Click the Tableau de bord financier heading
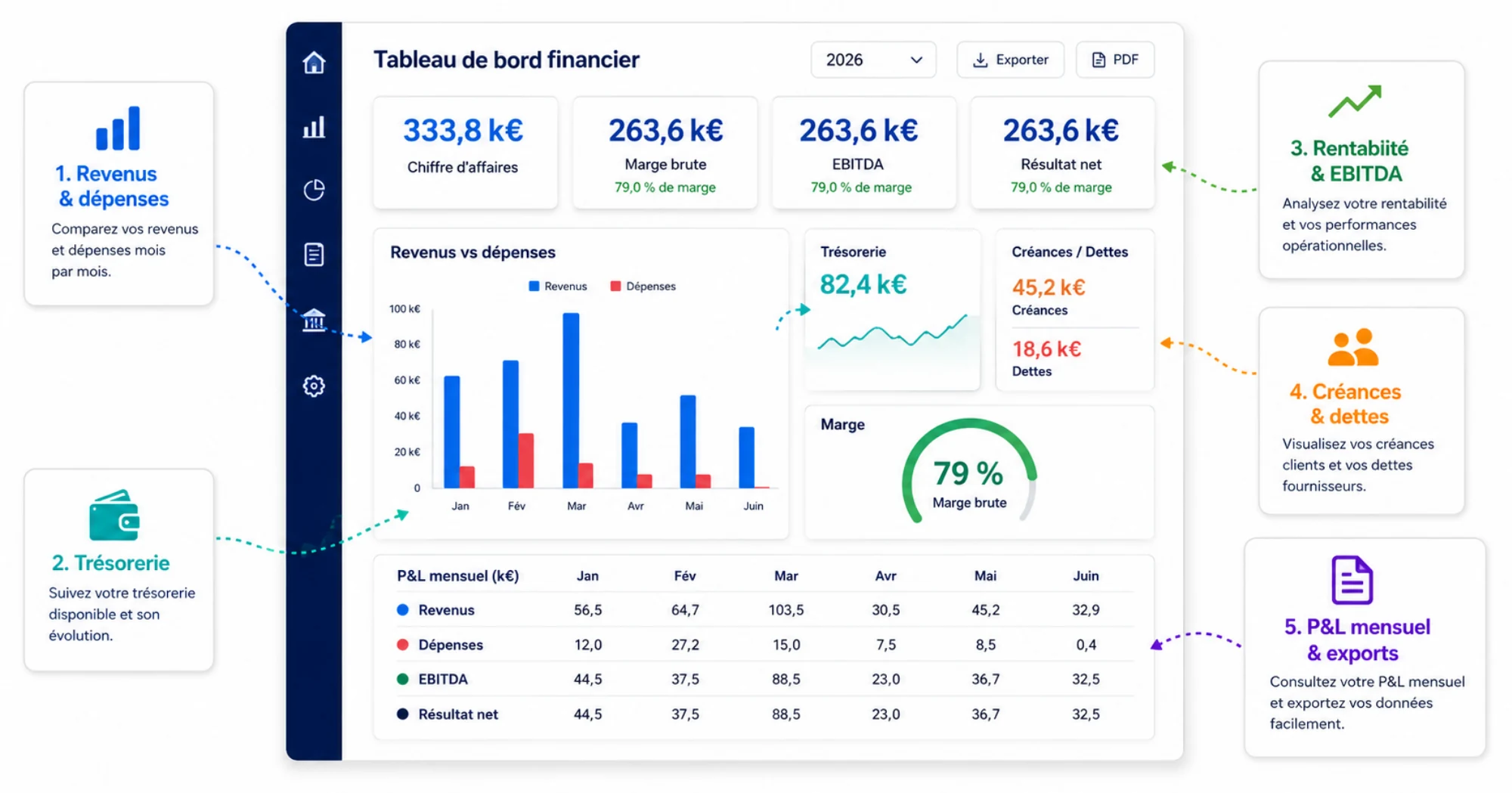This screenshot has height=793, width=1512. (x=507, y=60)
